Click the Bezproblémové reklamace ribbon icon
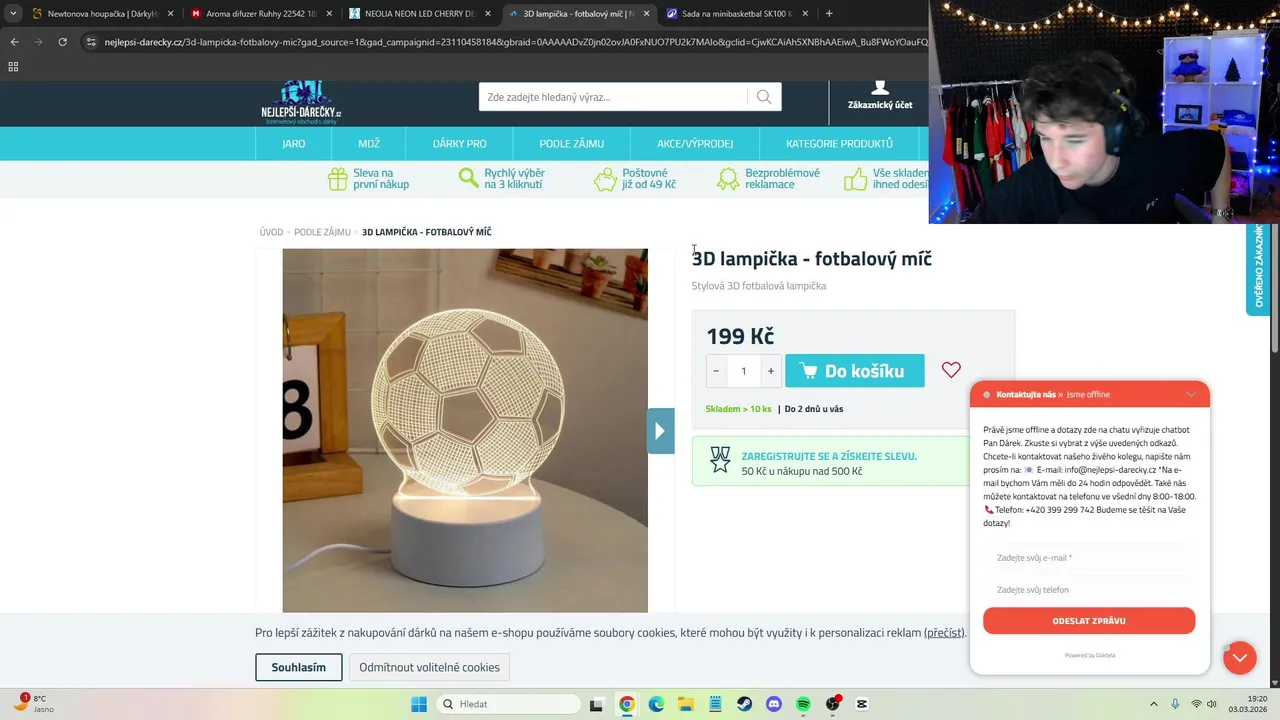Viewport: 1280px width, 720px height. [x=728, y=179]
